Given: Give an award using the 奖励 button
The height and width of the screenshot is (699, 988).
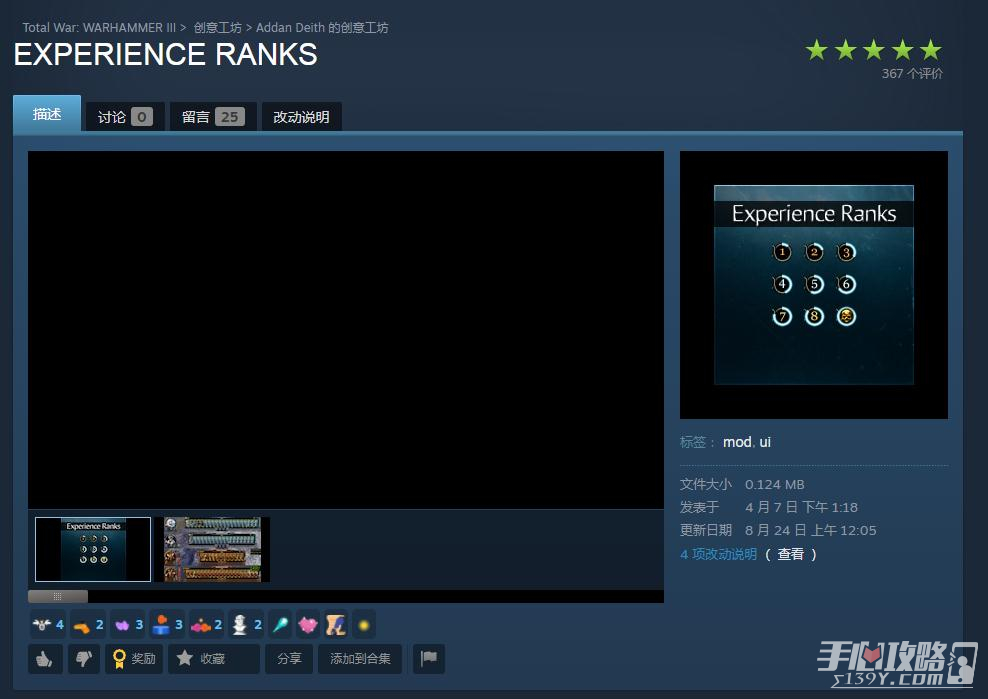Looking at the screenshot, I should 134,659.
